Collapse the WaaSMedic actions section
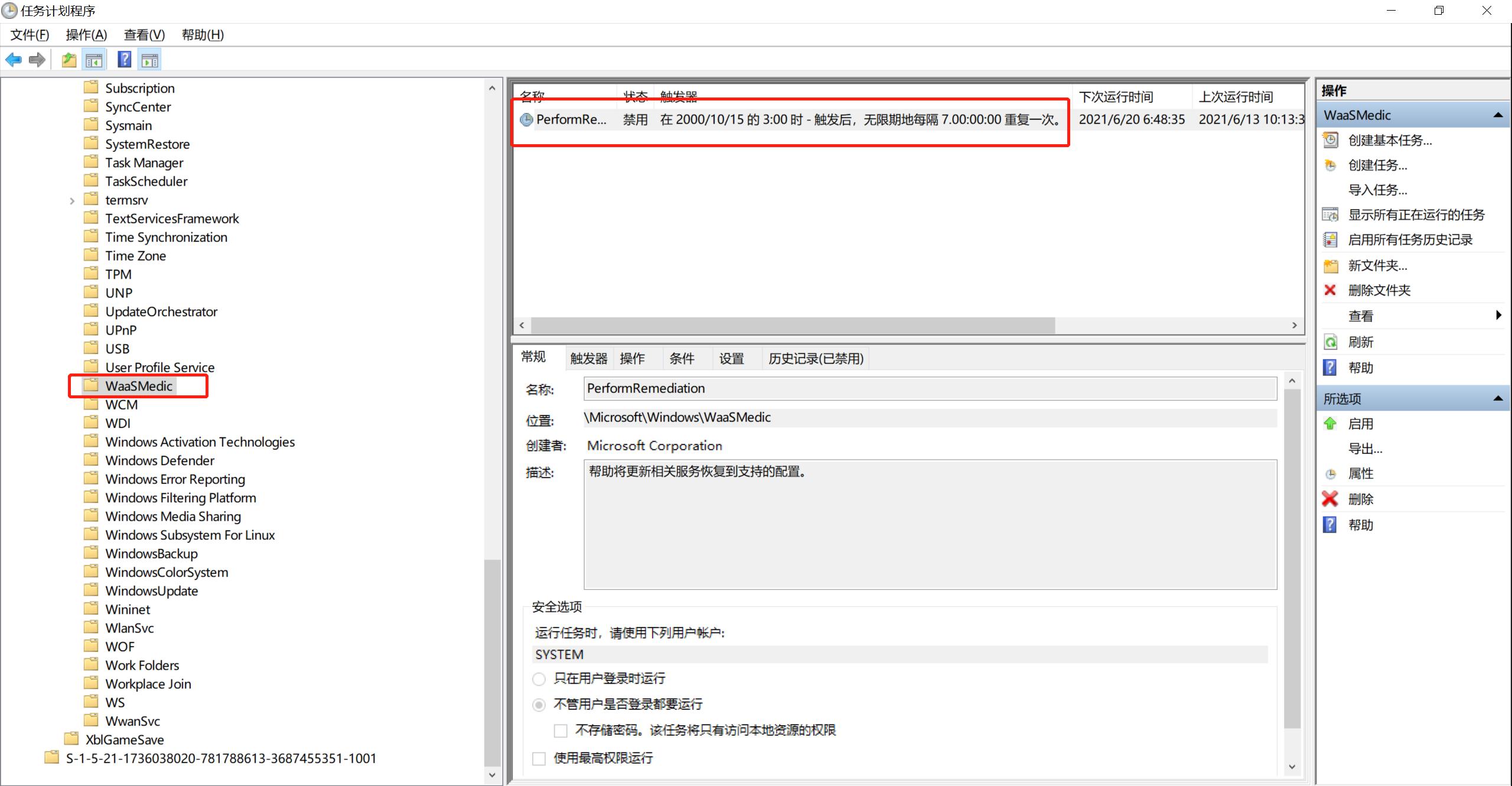1512x786 pixels. tap(1500, 115)
